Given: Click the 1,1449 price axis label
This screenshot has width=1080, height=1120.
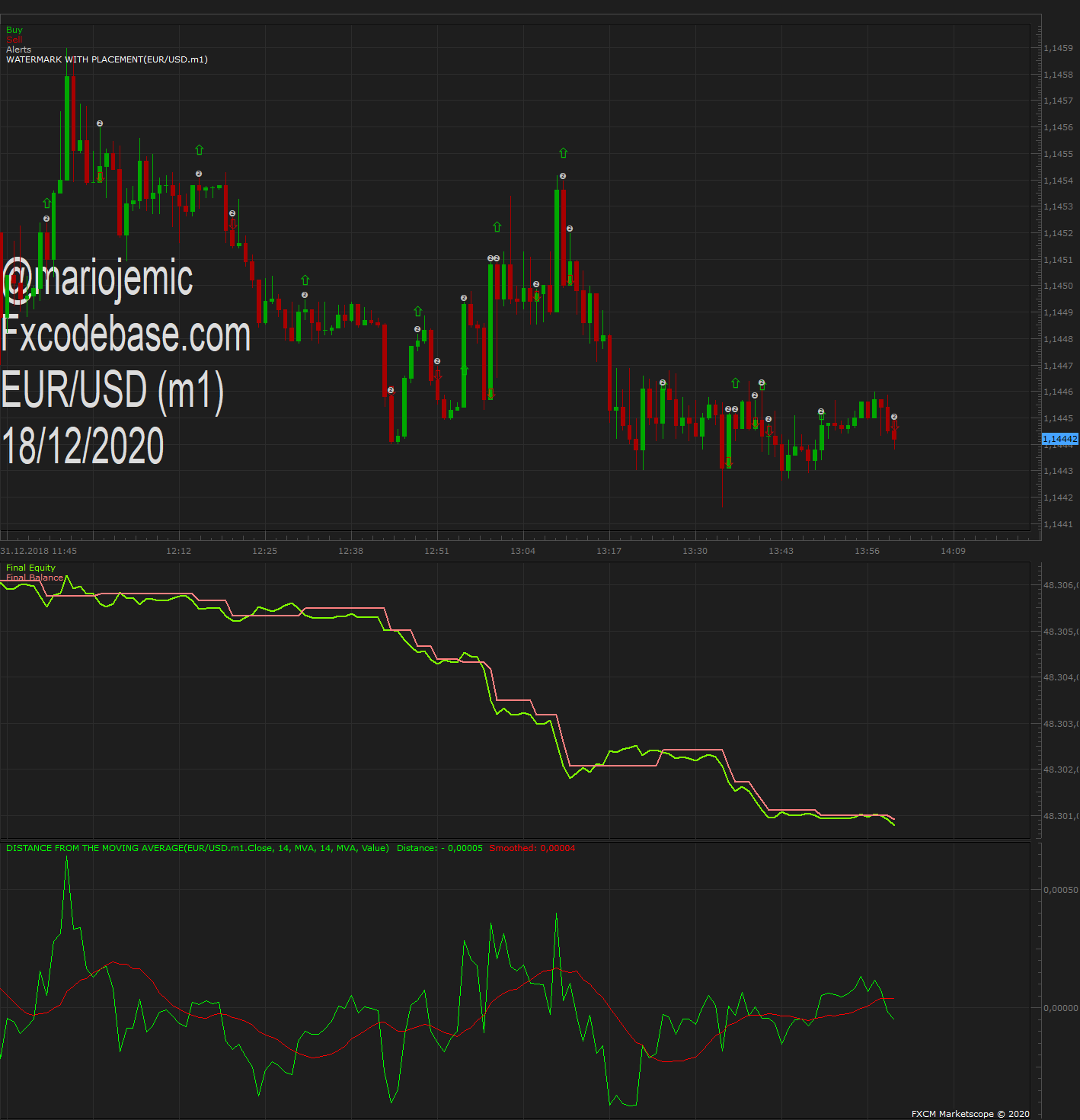Looking at the screenshot, I should click(1059, 312).
